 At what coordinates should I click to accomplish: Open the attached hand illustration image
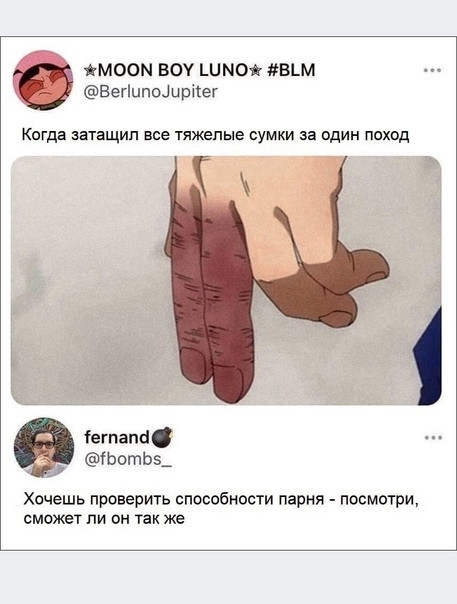[226, 280]
